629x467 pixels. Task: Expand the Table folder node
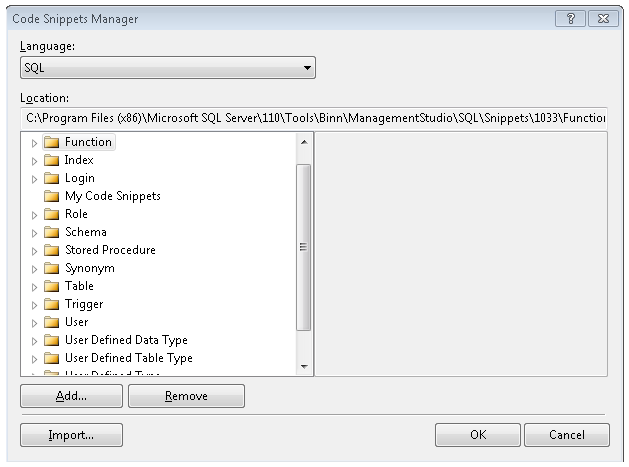pos(34,286)
